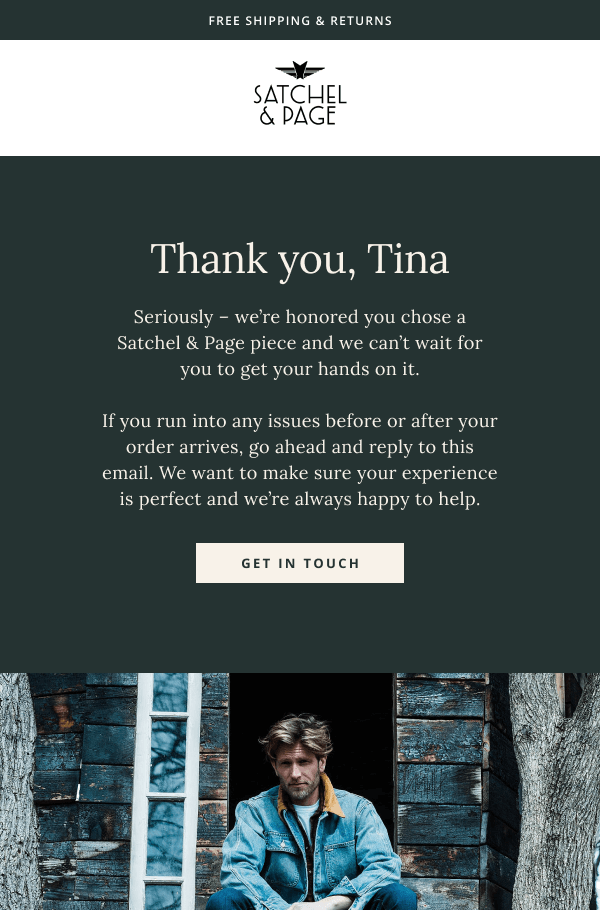
Task: Click the "If you run into any issues" line
Action: pos(300,421)
